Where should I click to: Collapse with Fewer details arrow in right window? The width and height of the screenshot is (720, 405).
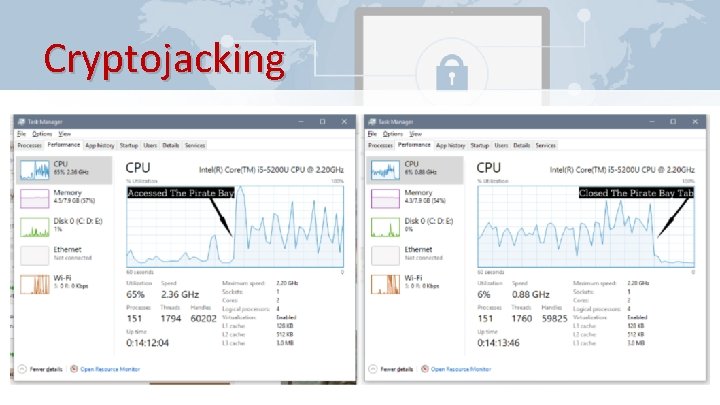click(373, 369)
